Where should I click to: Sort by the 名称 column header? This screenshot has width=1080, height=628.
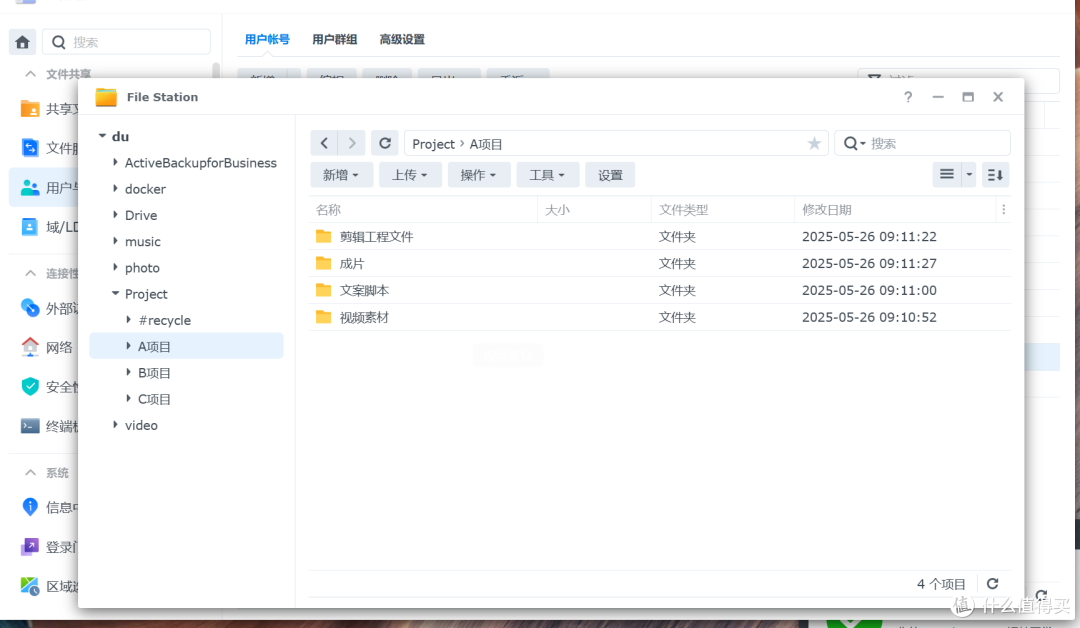tap(423, 209)
